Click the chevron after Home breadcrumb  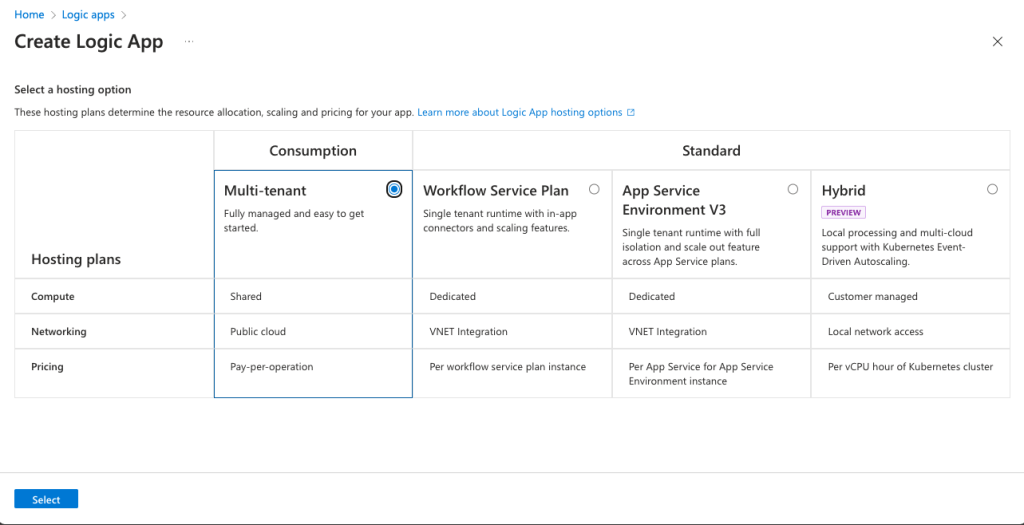[53, 15]
